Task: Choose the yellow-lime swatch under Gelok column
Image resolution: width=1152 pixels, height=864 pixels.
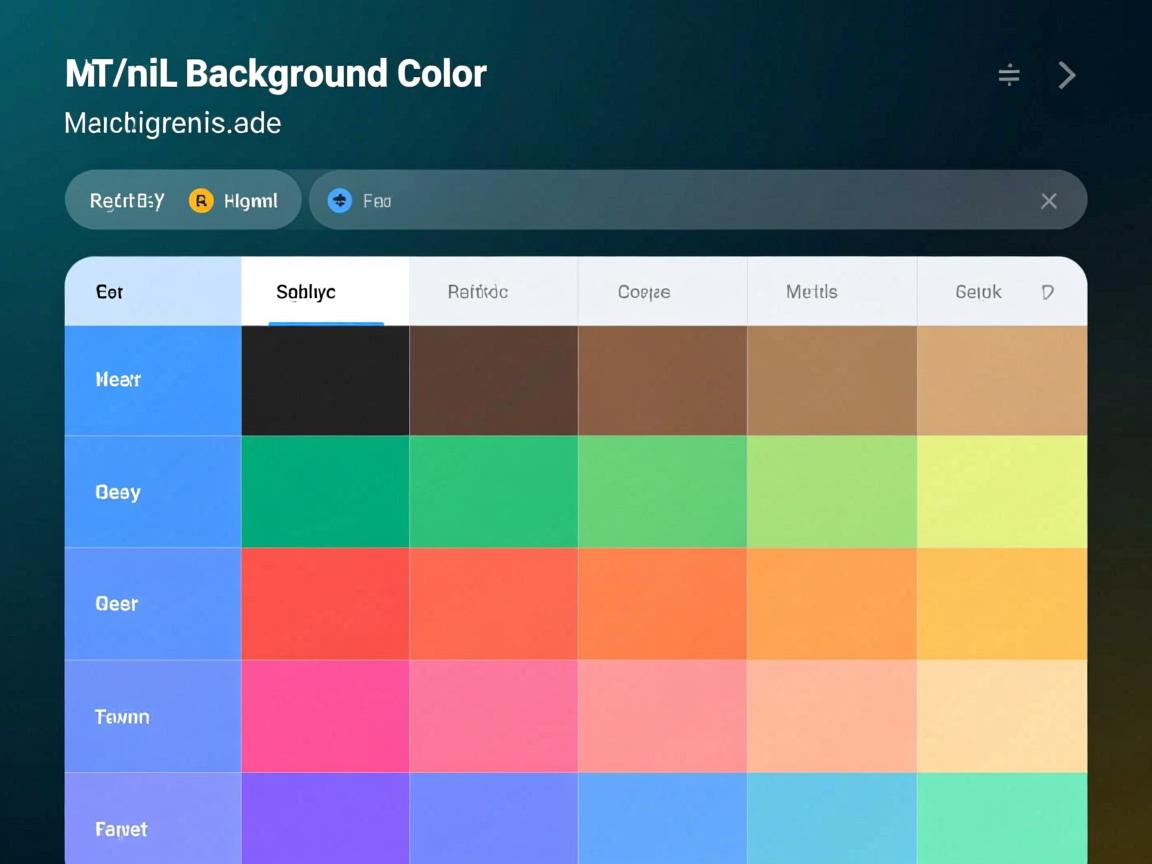Action: [x=1001, y=492]
